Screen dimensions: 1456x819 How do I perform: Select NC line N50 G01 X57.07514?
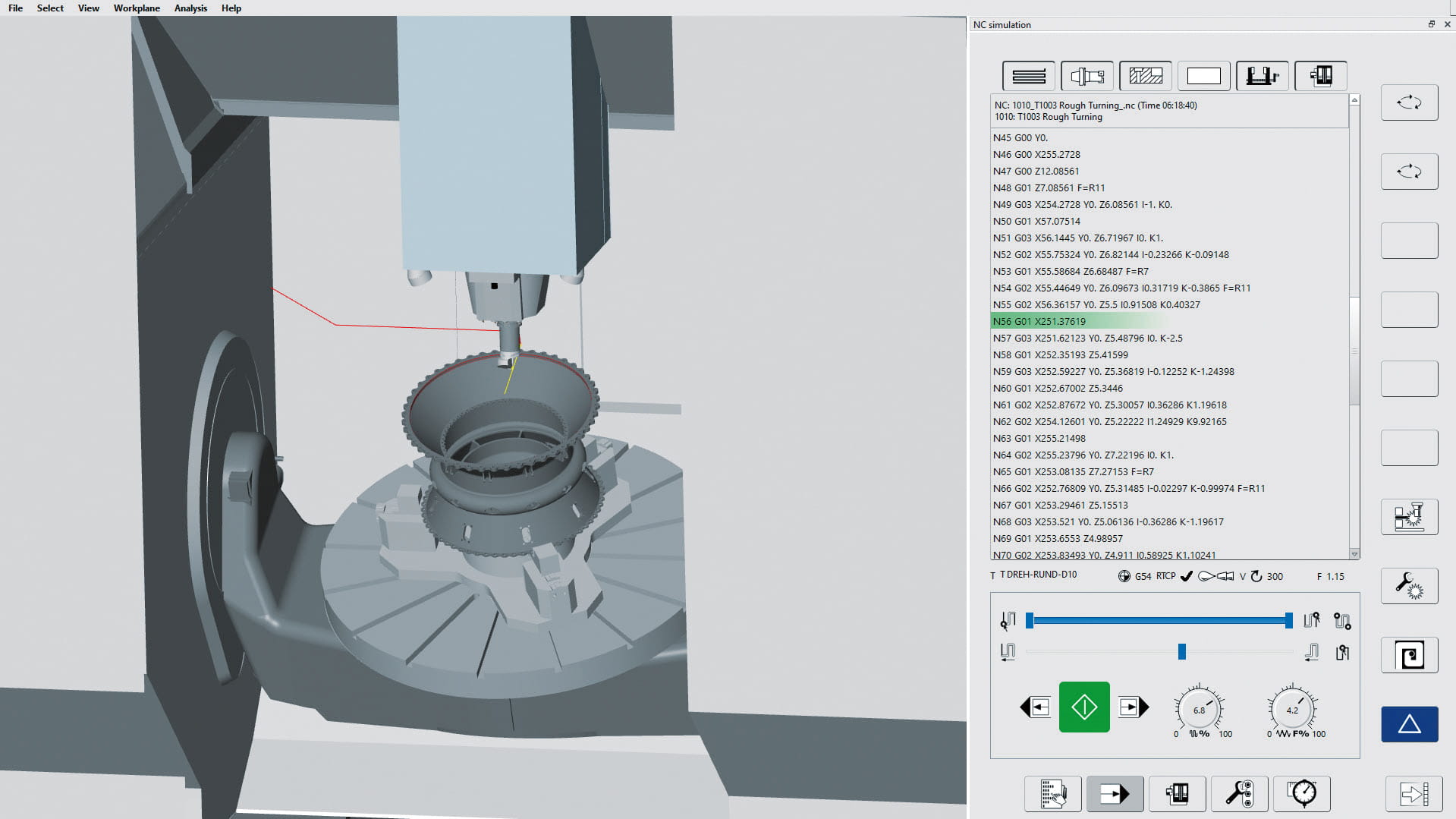coord(1169,221)
